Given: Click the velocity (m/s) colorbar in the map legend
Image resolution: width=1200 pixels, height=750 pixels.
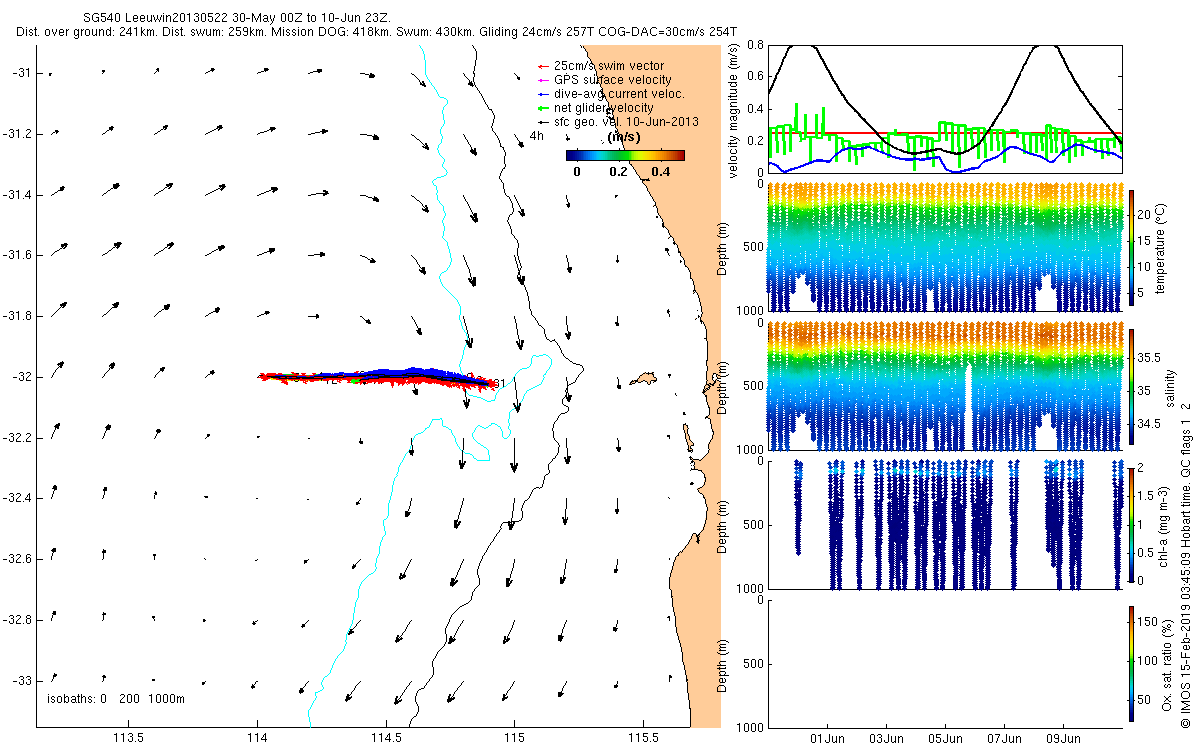Looking at the screenshot, I should point(625,155).
